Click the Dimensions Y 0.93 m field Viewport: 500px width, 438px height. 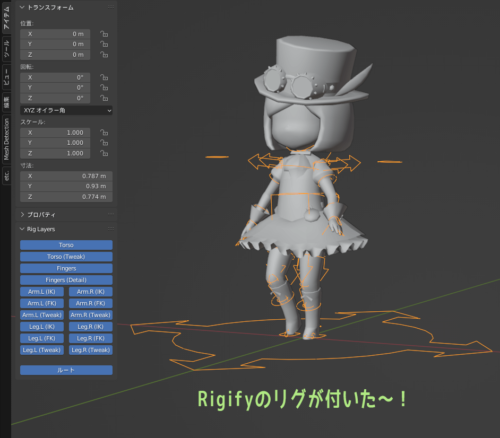coord(66,186)
